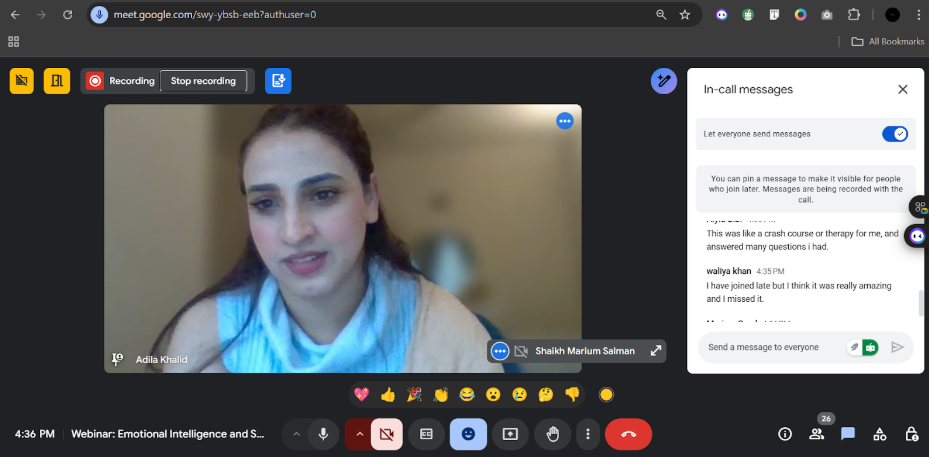The height and width of the screenshot is (457, 929).
Task: Expand audio settings arrow beside microphone
Action: [295, 434]
